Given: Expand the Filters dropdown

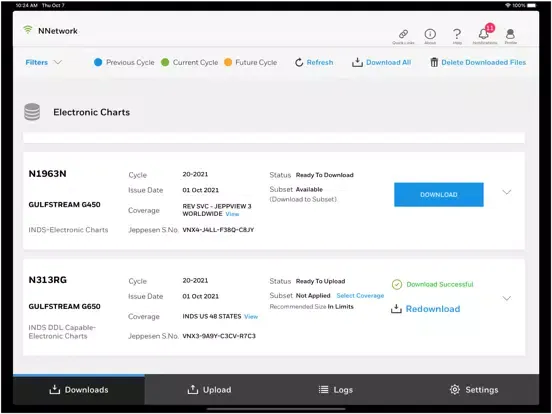Looking at the screenshot, I should [44, 62].
